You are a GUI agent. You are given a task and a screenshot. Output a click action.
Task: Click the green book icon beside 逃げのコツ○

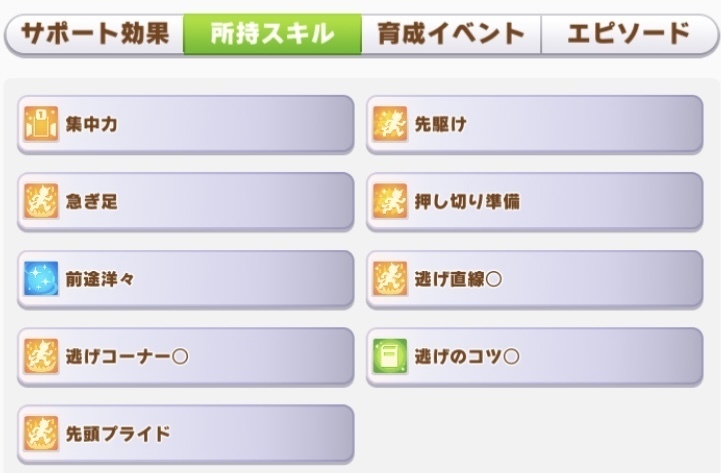pyautogui.click(x=390, y=356)
